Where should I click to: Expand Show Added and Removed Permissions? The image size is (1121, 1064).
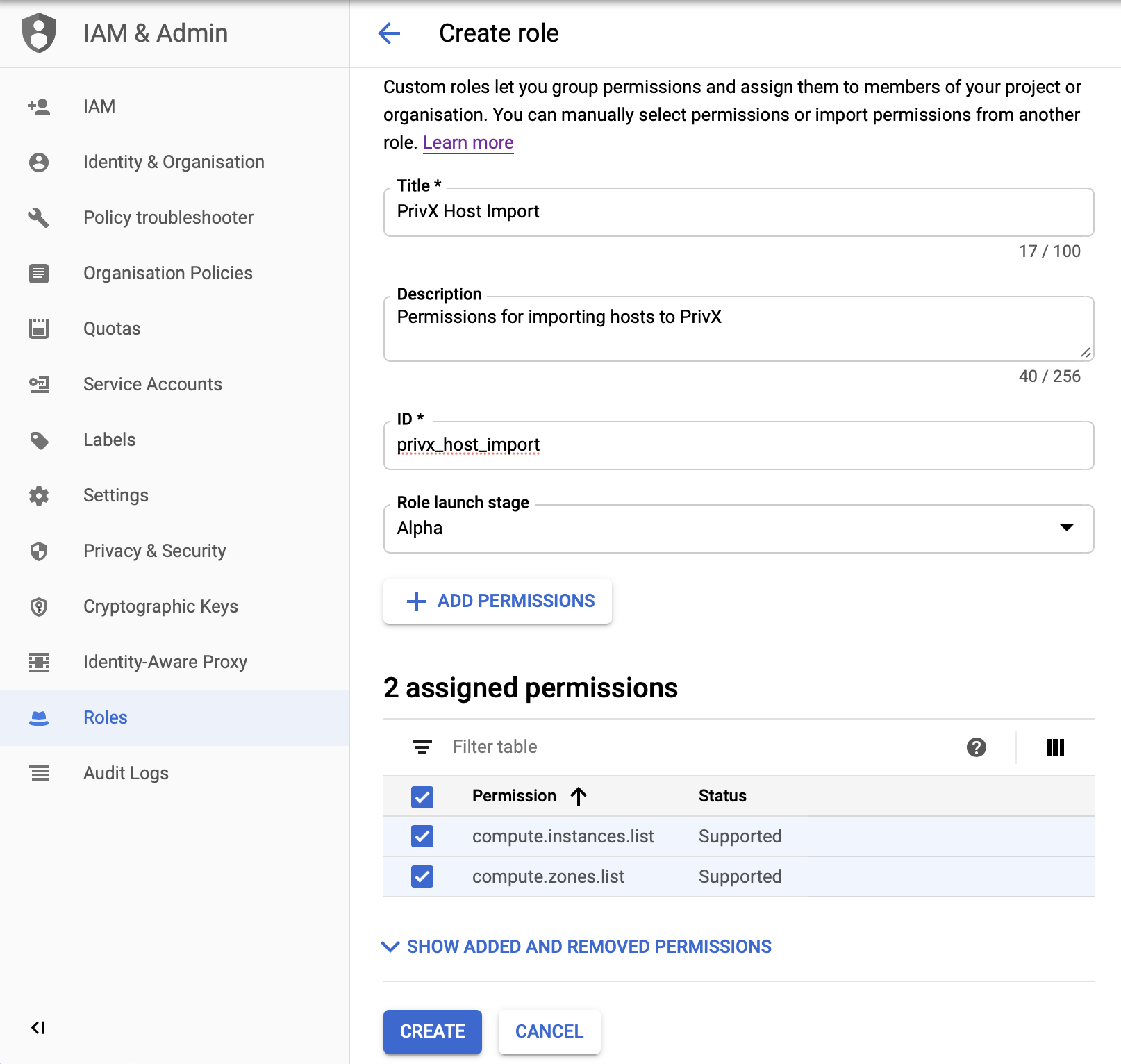pyautogui.click(x=576, y=947)
